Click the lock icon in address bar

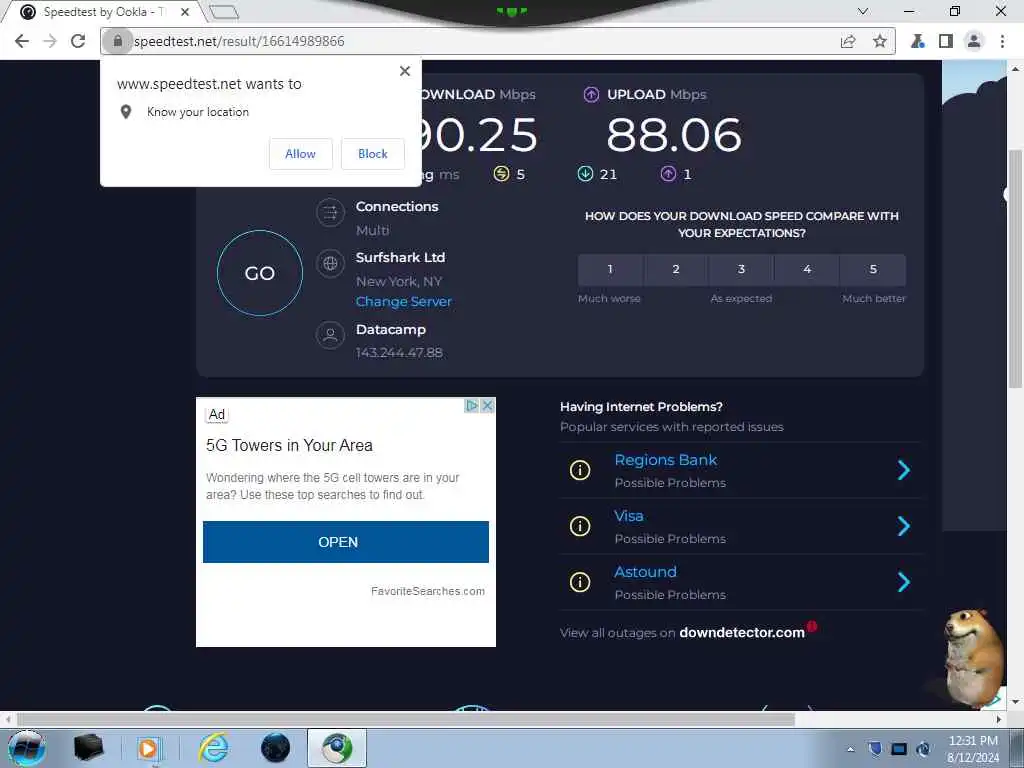tap(118, 41)
